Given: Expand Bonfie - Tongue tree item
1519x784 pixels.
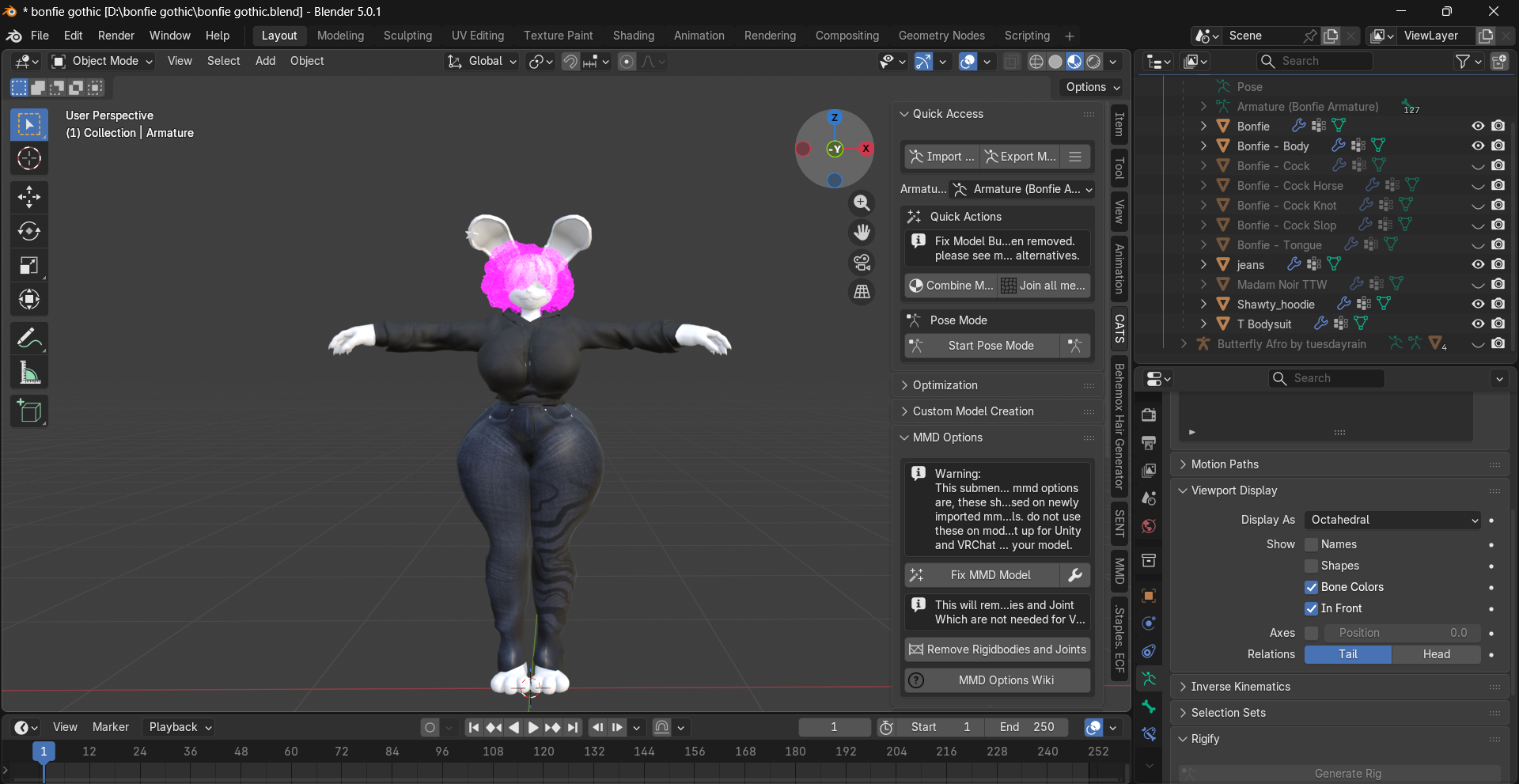Looking at the screenshot, I should pyautogui.click(x=1203, y=244).
